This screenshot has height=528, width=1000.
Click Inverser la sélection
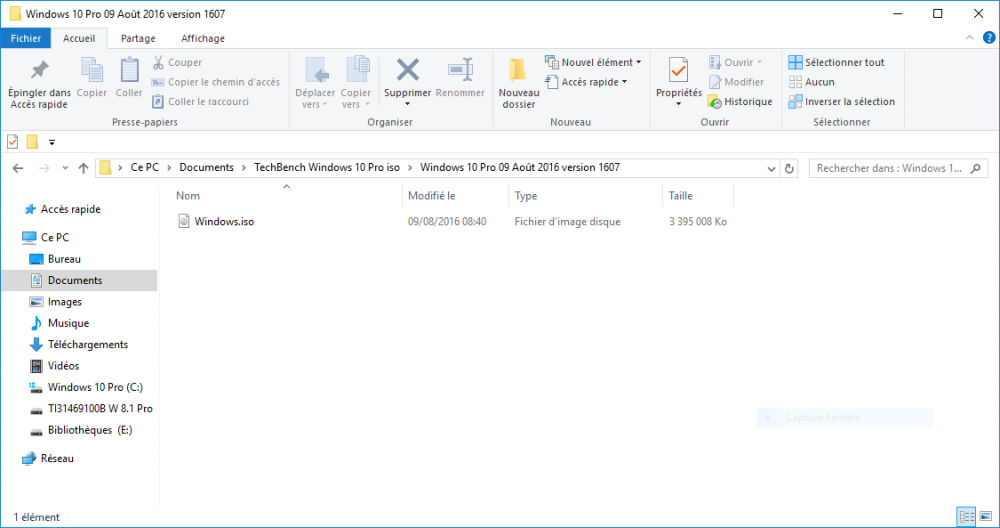[x=841, y=102]
